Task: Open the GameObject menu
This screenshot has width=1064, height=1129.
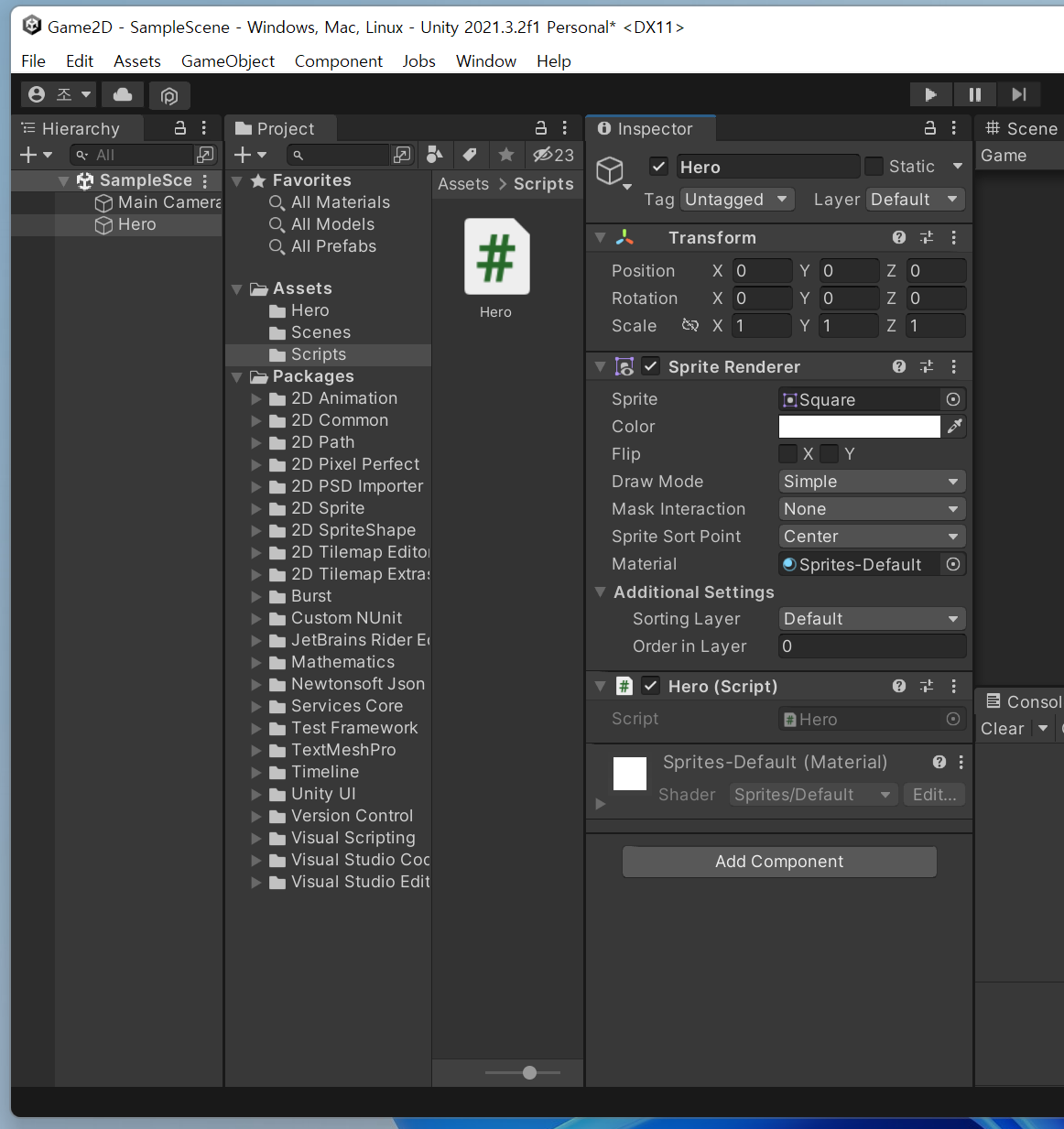Action: (228, 61)
